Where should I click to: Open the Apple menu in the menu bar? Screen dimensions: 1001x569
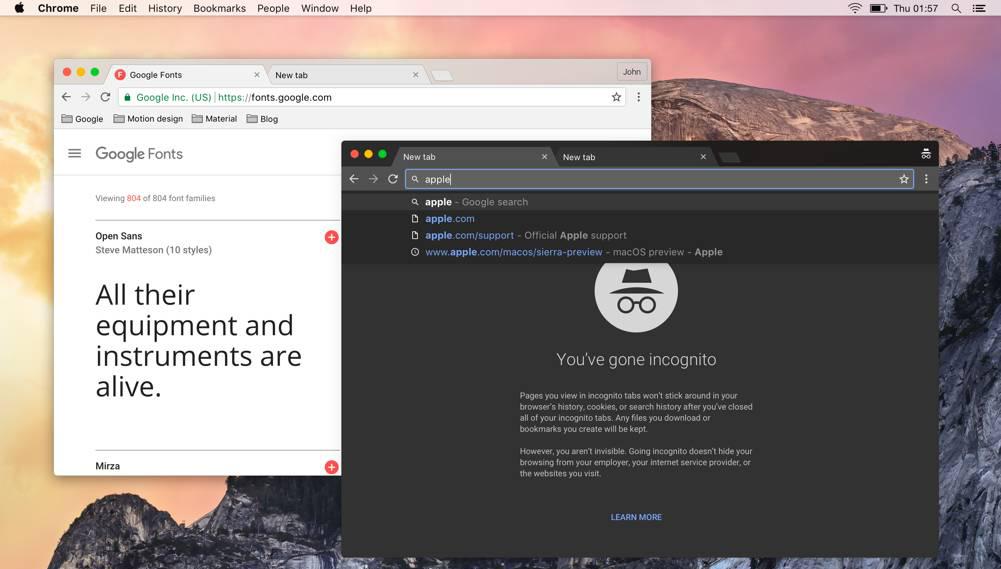point(19,8)
